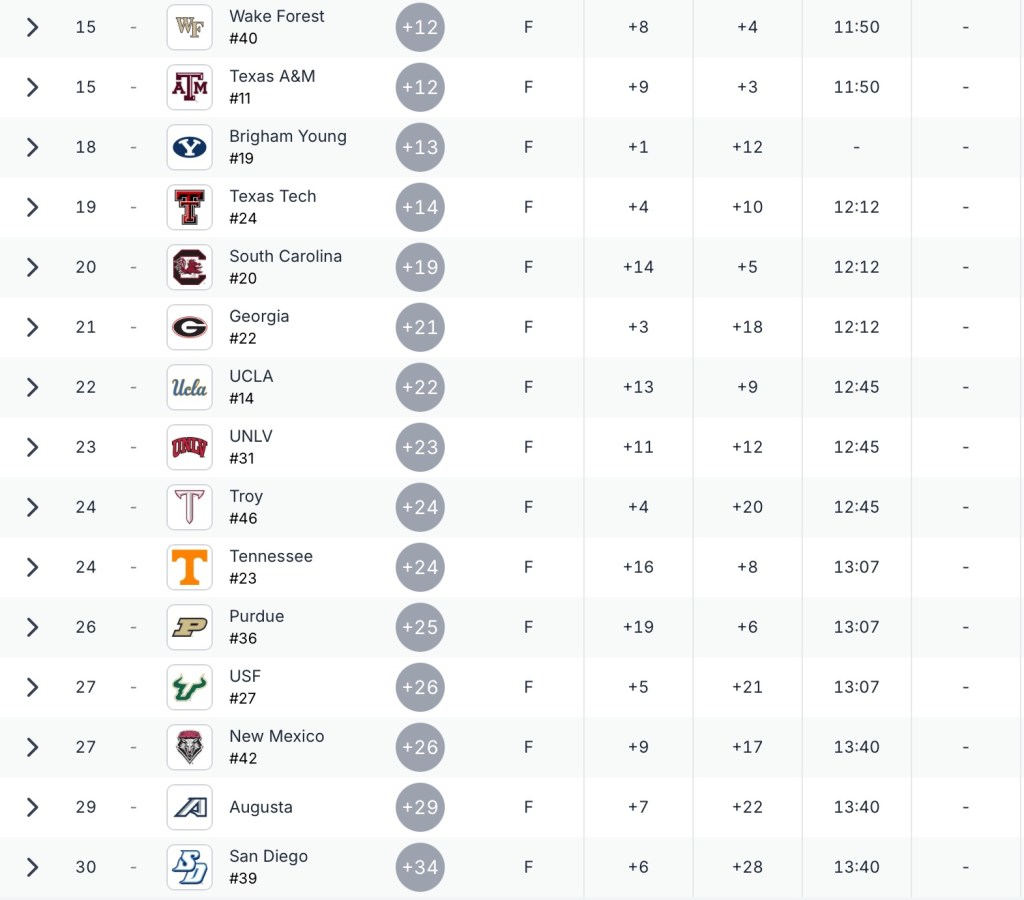Click the Purdue team logo
Viewport: 1024px width, 900px height.
pos(189,627)
